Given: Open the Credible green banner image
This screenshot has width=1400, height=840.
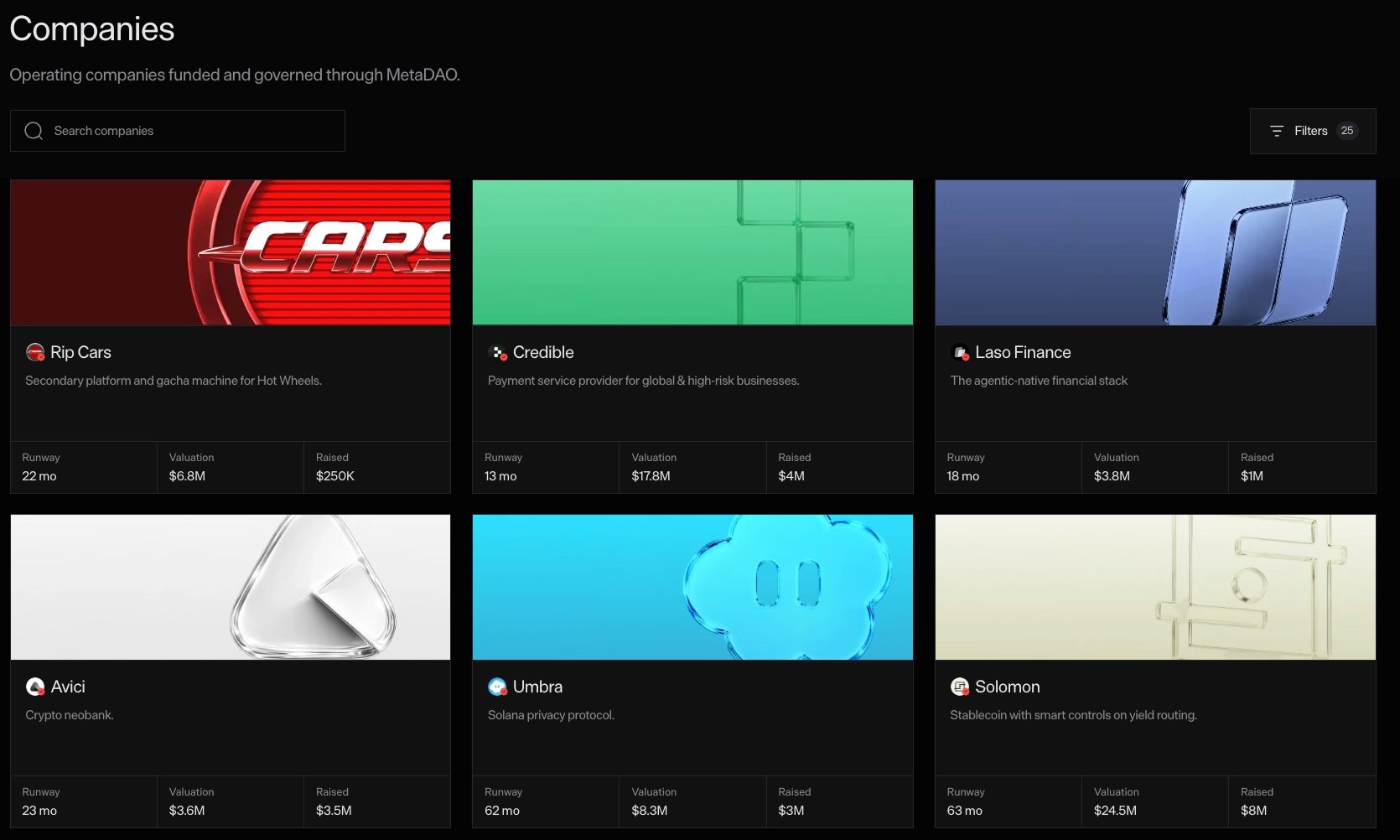Looking at the screenshot, I should click(x=692, y=252).
